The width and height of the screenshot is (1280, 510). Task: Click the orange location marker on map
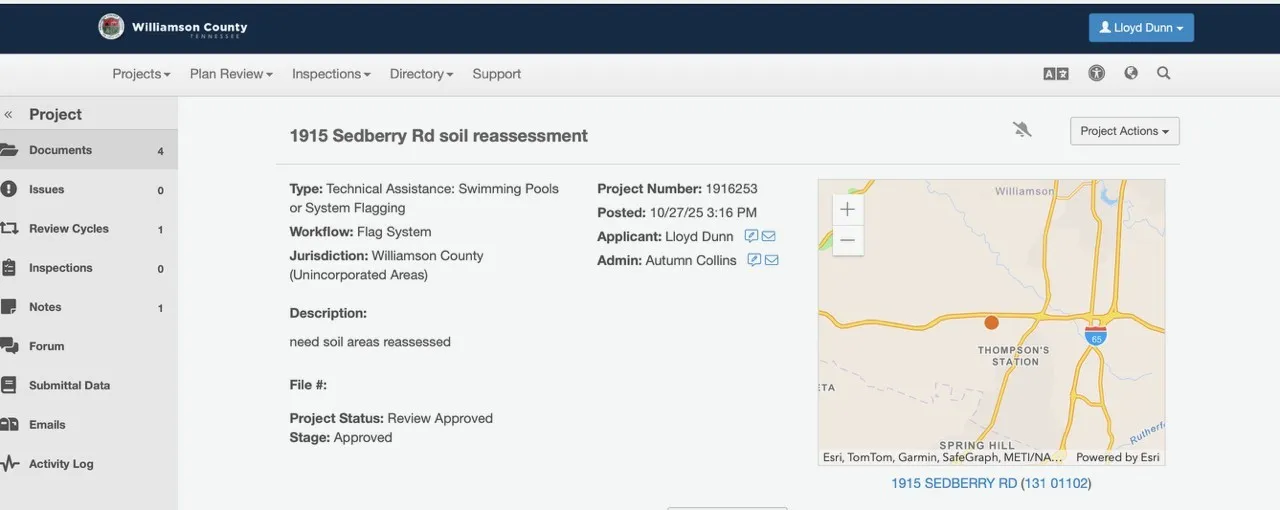tap(991, 322)
